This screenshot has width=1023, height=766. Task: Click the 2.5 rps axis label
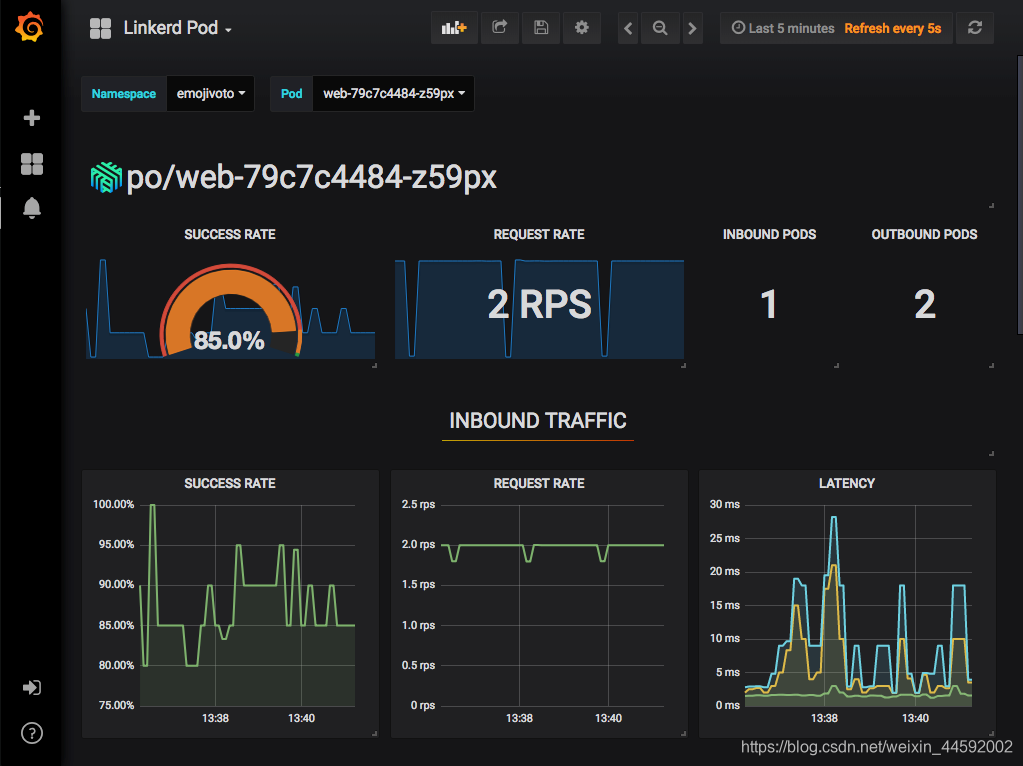(x=418, y=504)
